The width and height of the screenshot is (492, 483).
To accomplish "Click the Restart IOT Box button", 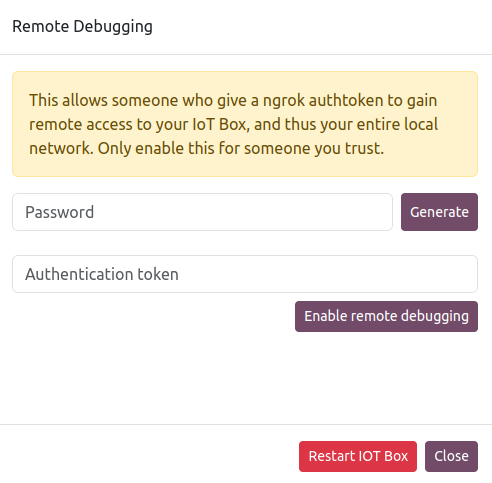I will [358, 456].
